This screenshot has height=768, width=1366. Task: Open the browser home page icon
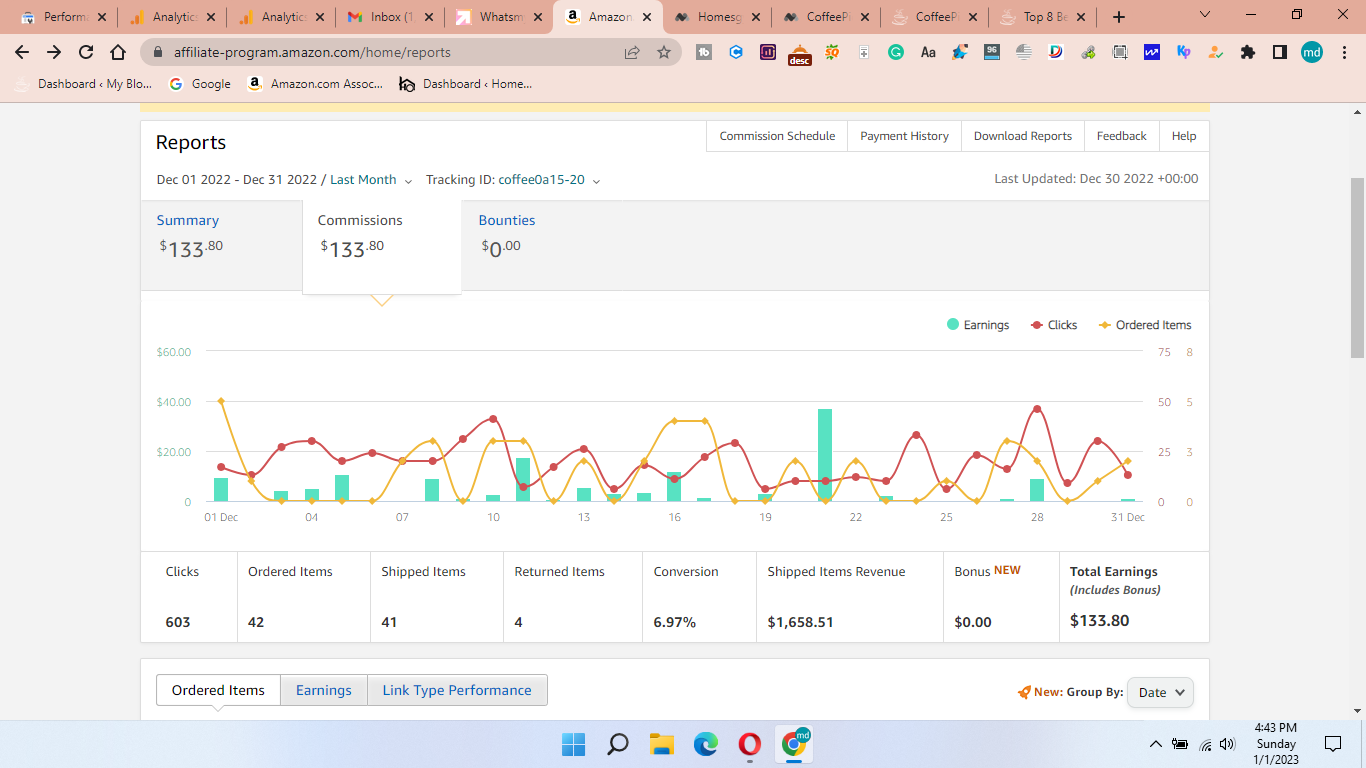point(118,52)
